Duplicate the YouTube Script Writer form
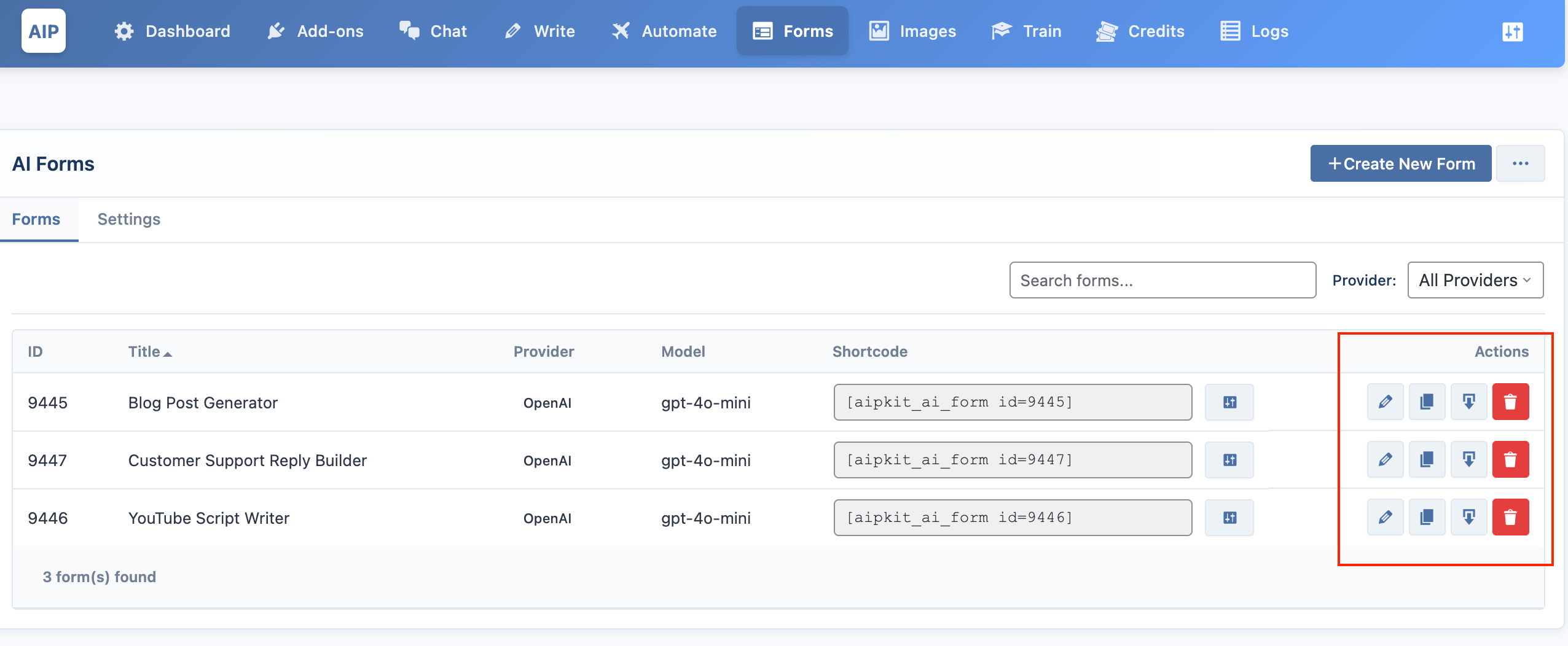 [1427, 518]
